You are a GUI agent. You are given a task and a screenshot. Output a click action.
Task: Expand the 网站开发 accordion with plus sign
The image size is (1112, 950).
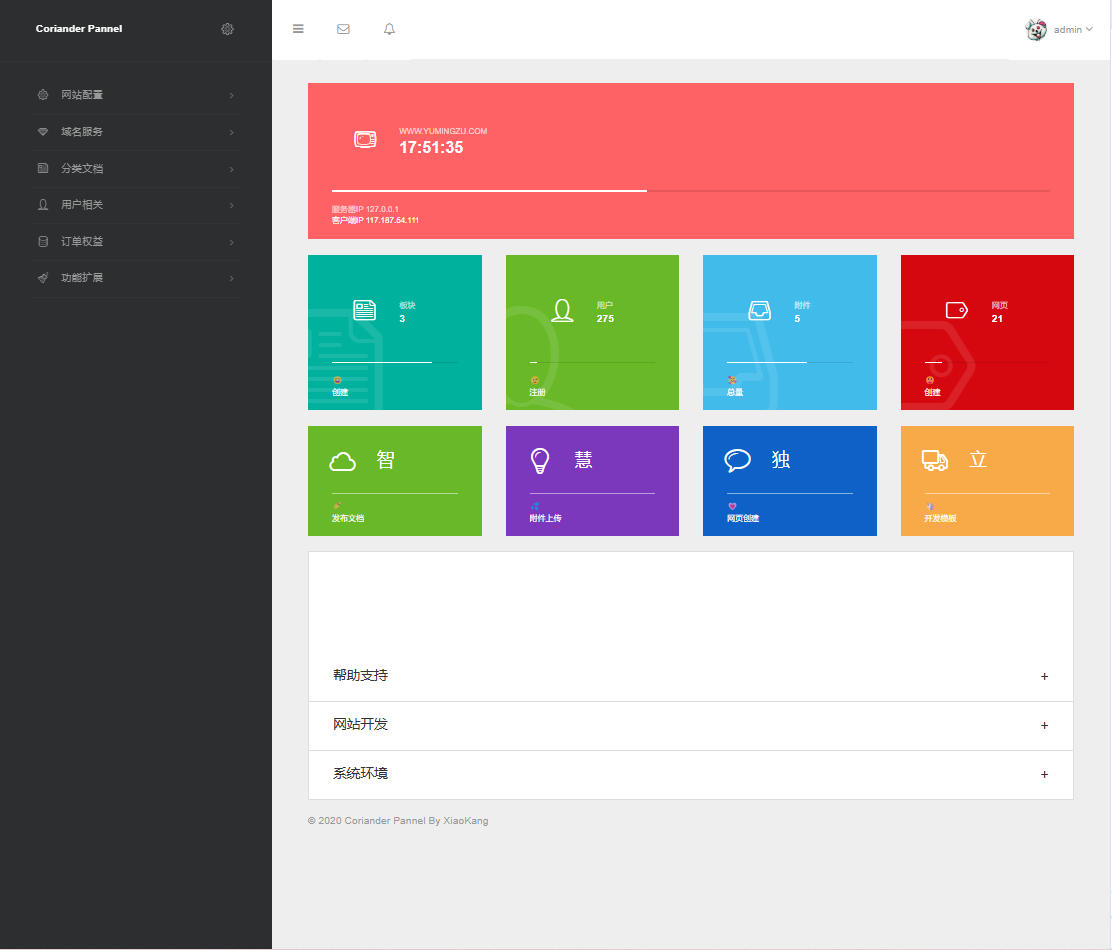pyautogui.click(x=1044, y=726)
